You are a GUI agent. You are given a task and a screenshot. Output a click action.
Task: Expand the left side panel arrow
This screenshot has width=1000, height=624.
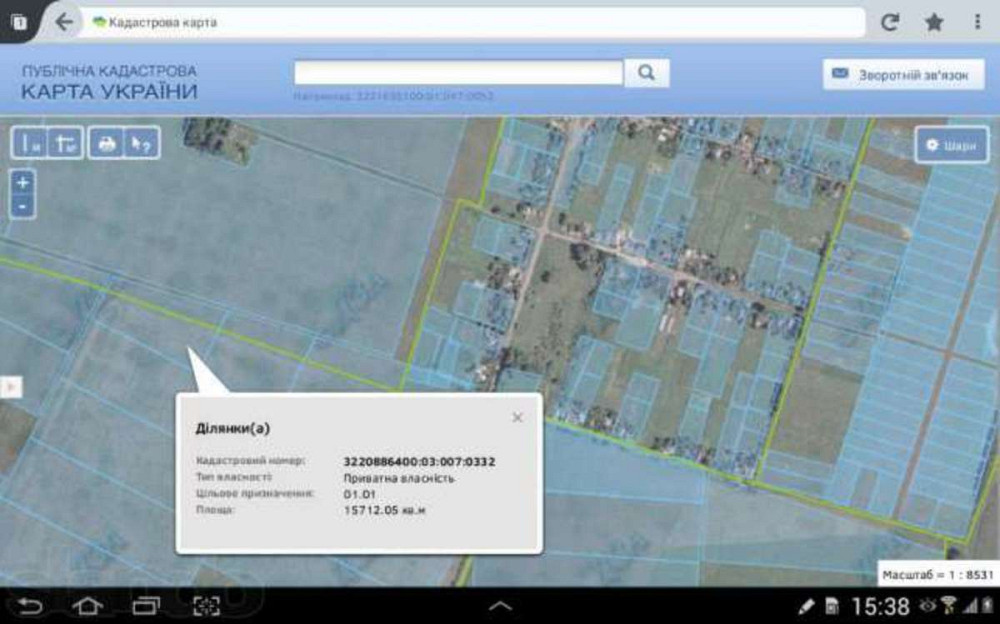click(x=11, y=386)
